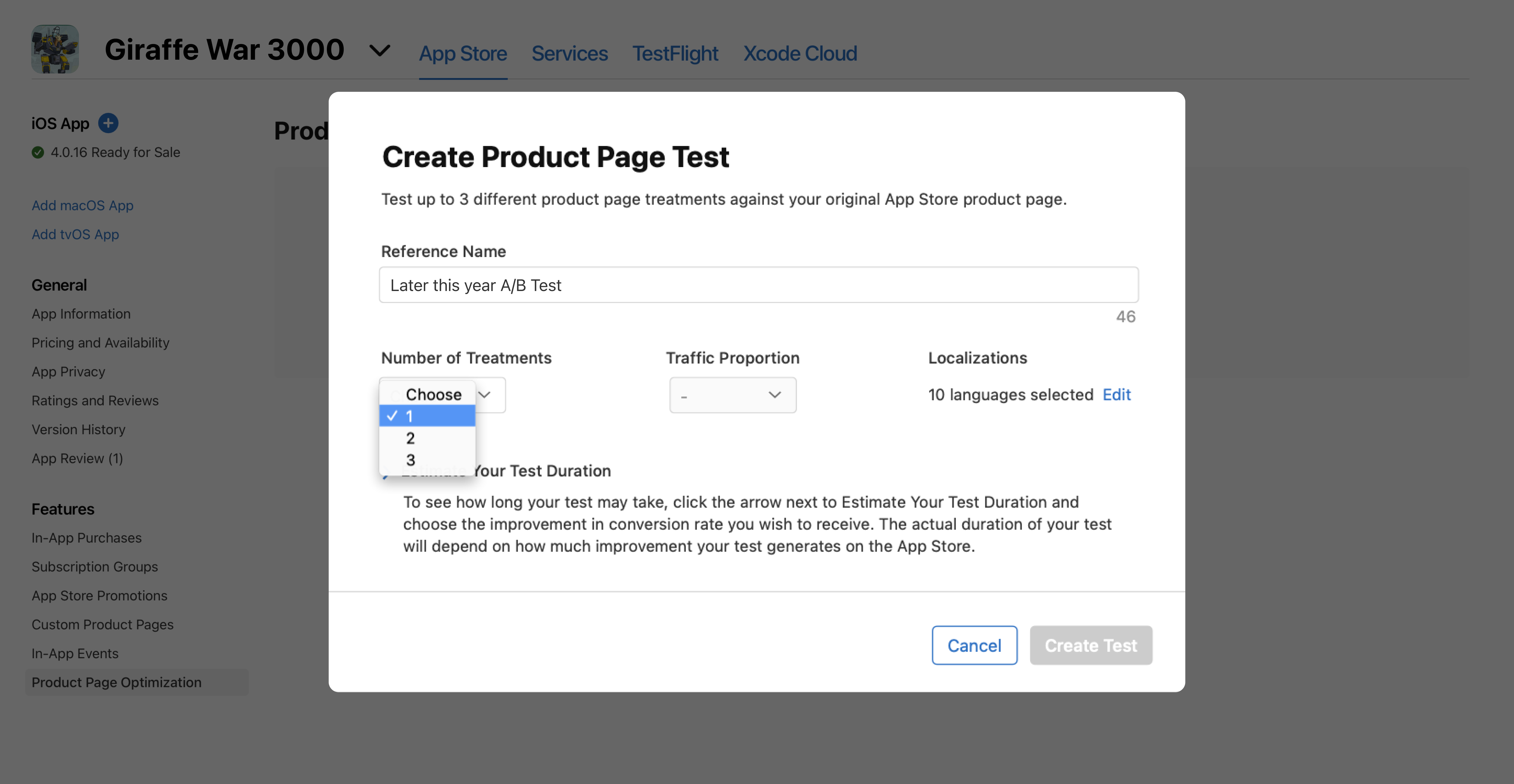The height and width of the screenshot is (784, 1514).
Task: Select 1 treatment from the dropdown list
Action: click(427, 416)
